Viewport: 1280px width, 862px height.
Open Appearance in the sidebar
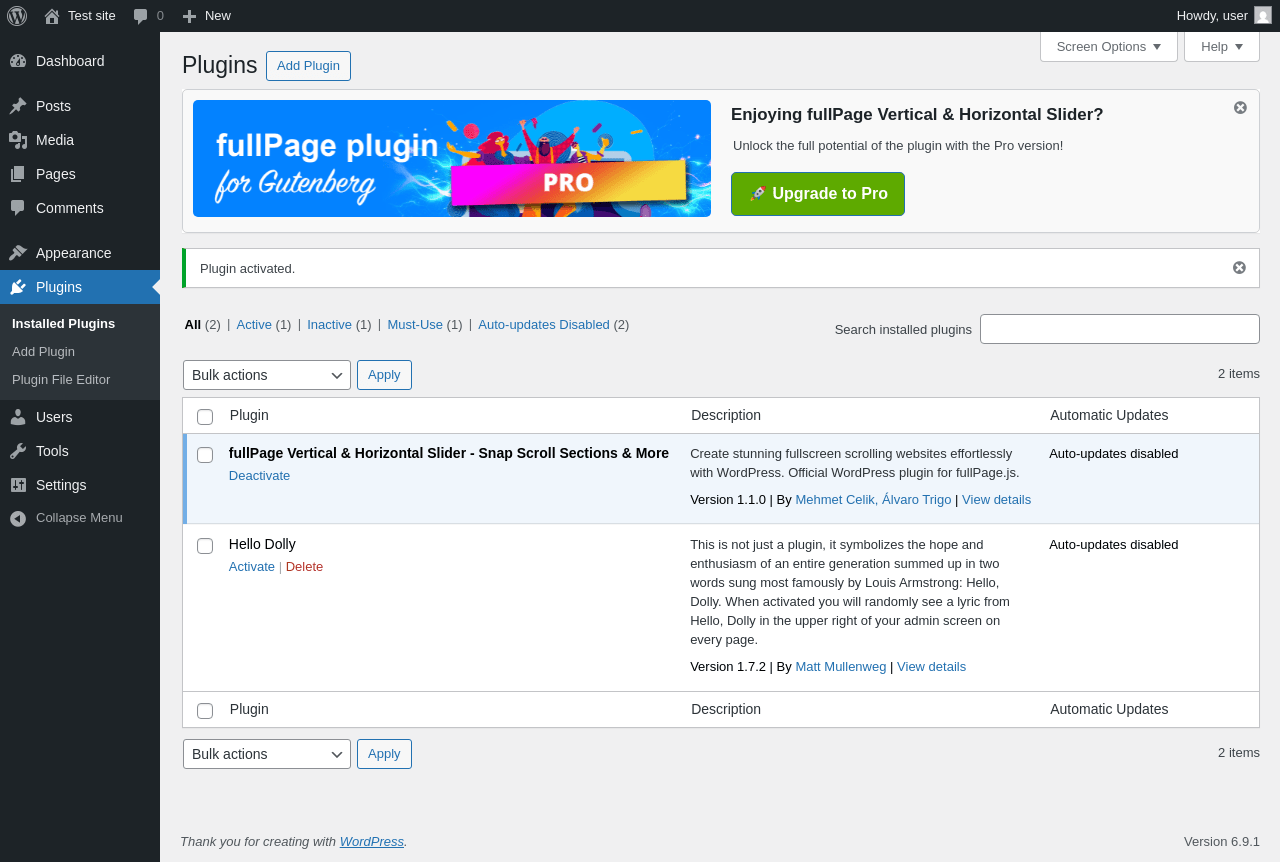point(80,253)
